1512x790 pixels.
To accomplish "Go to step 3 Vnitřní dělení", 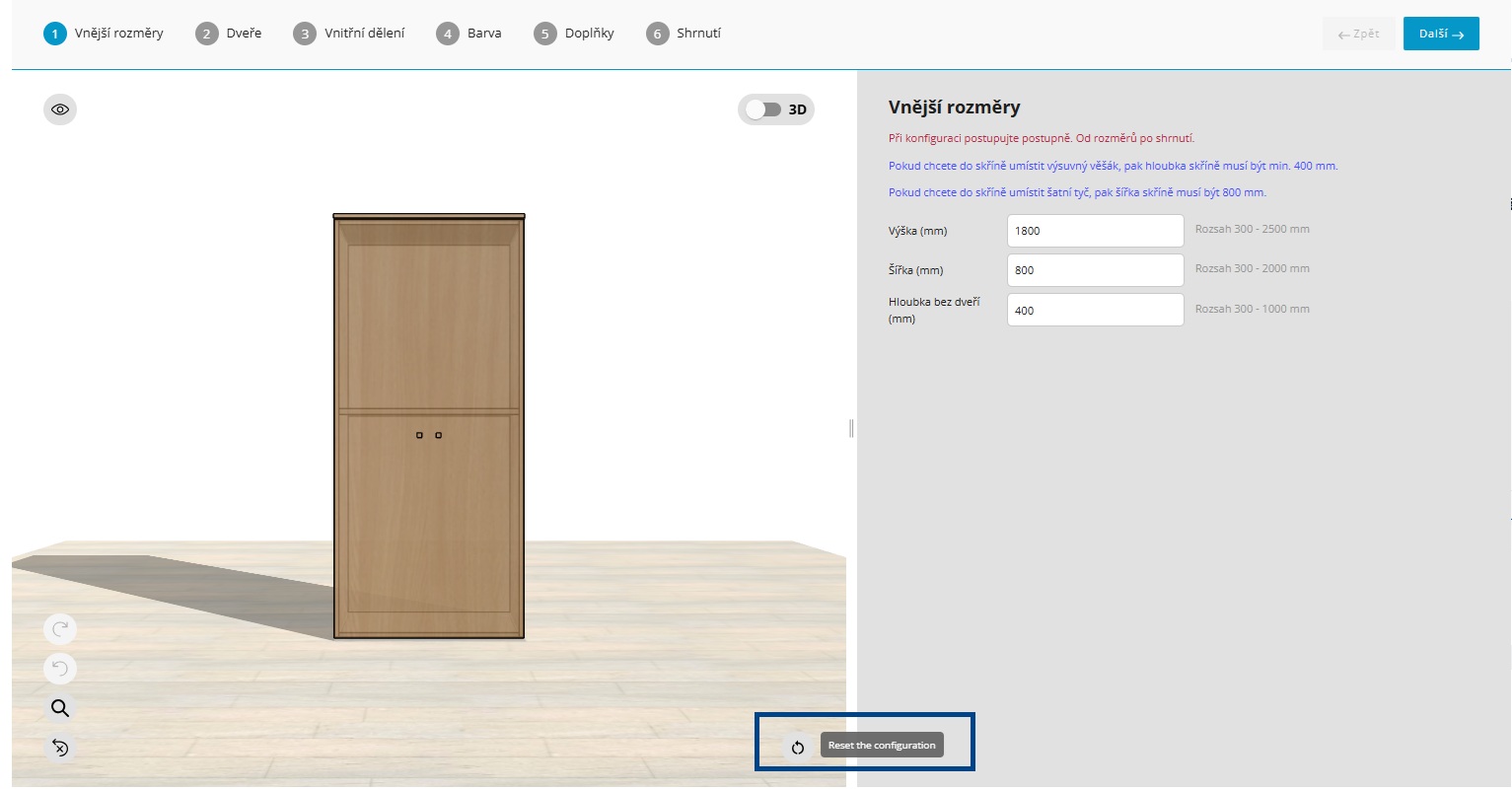I will point(349,34).
